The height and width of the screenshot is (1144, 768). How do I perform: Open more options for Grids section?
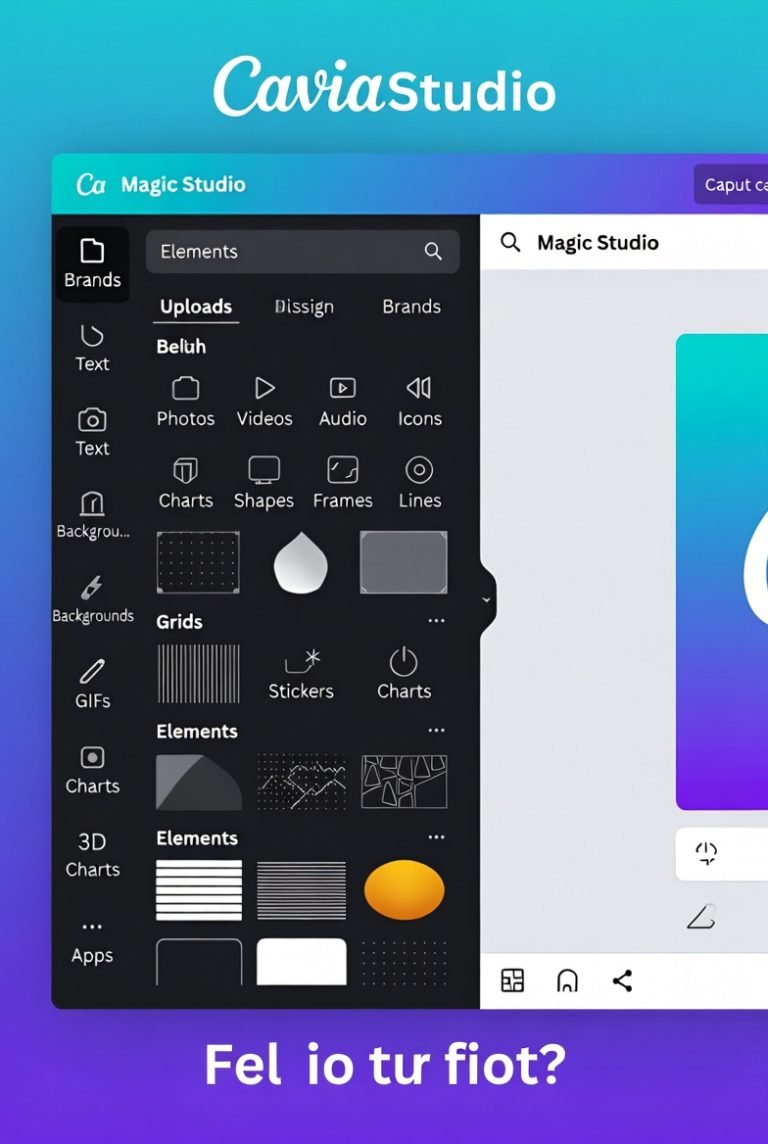click(436, 621)
